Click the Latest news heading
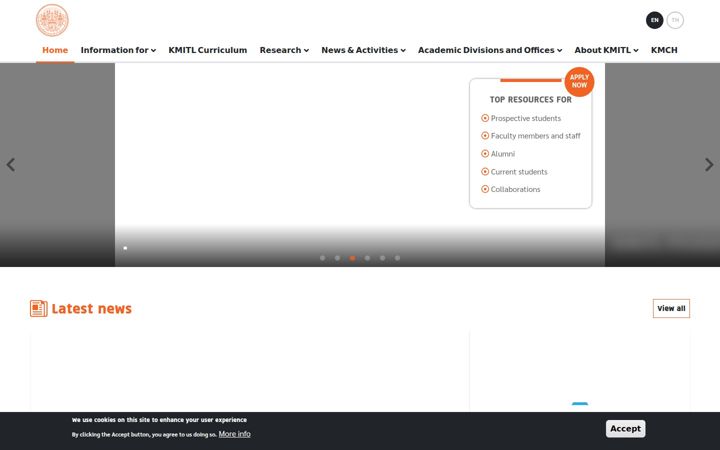The image size is (720, 450). coord(91,309)
